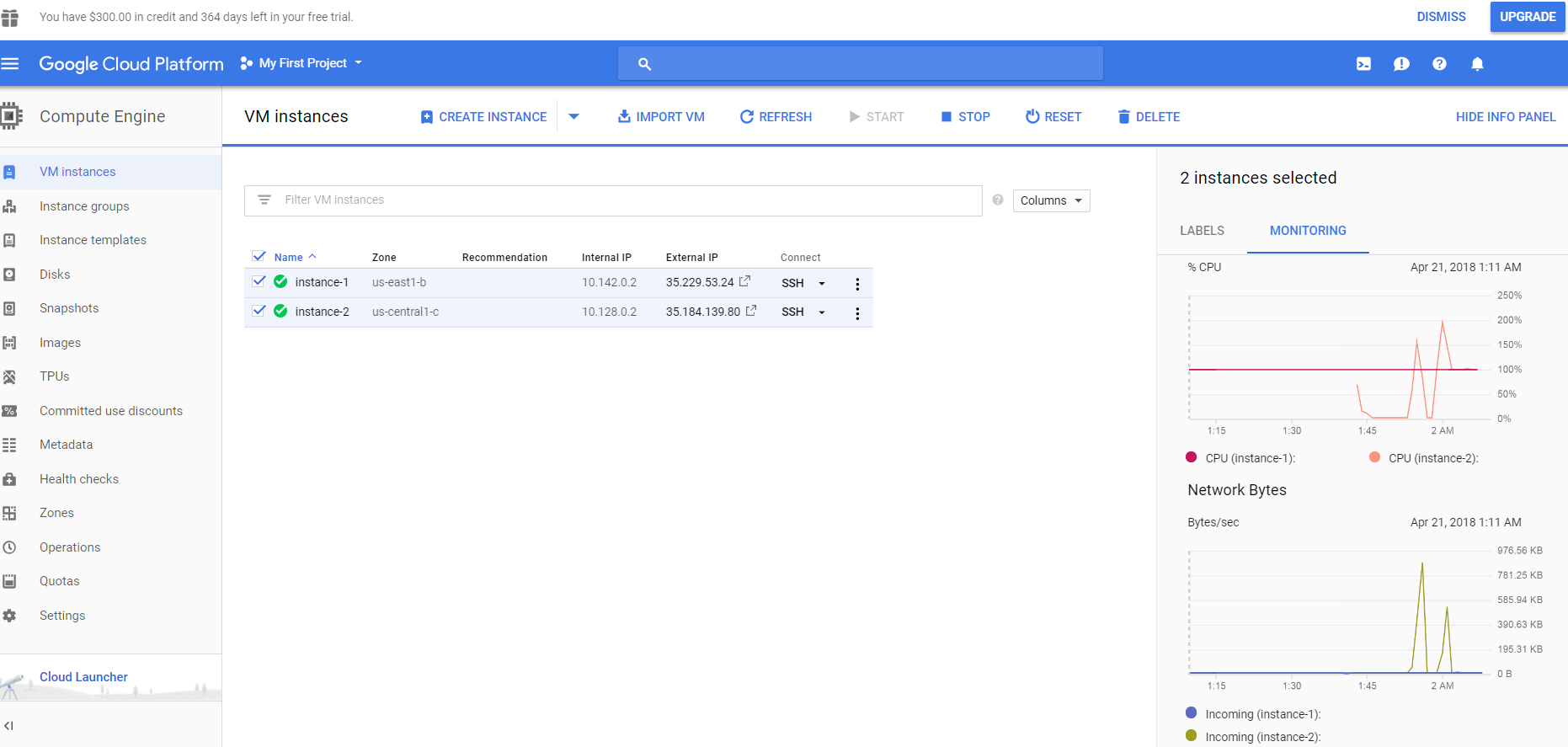Open the feedback speech bubble icon

coord(1401,64)
